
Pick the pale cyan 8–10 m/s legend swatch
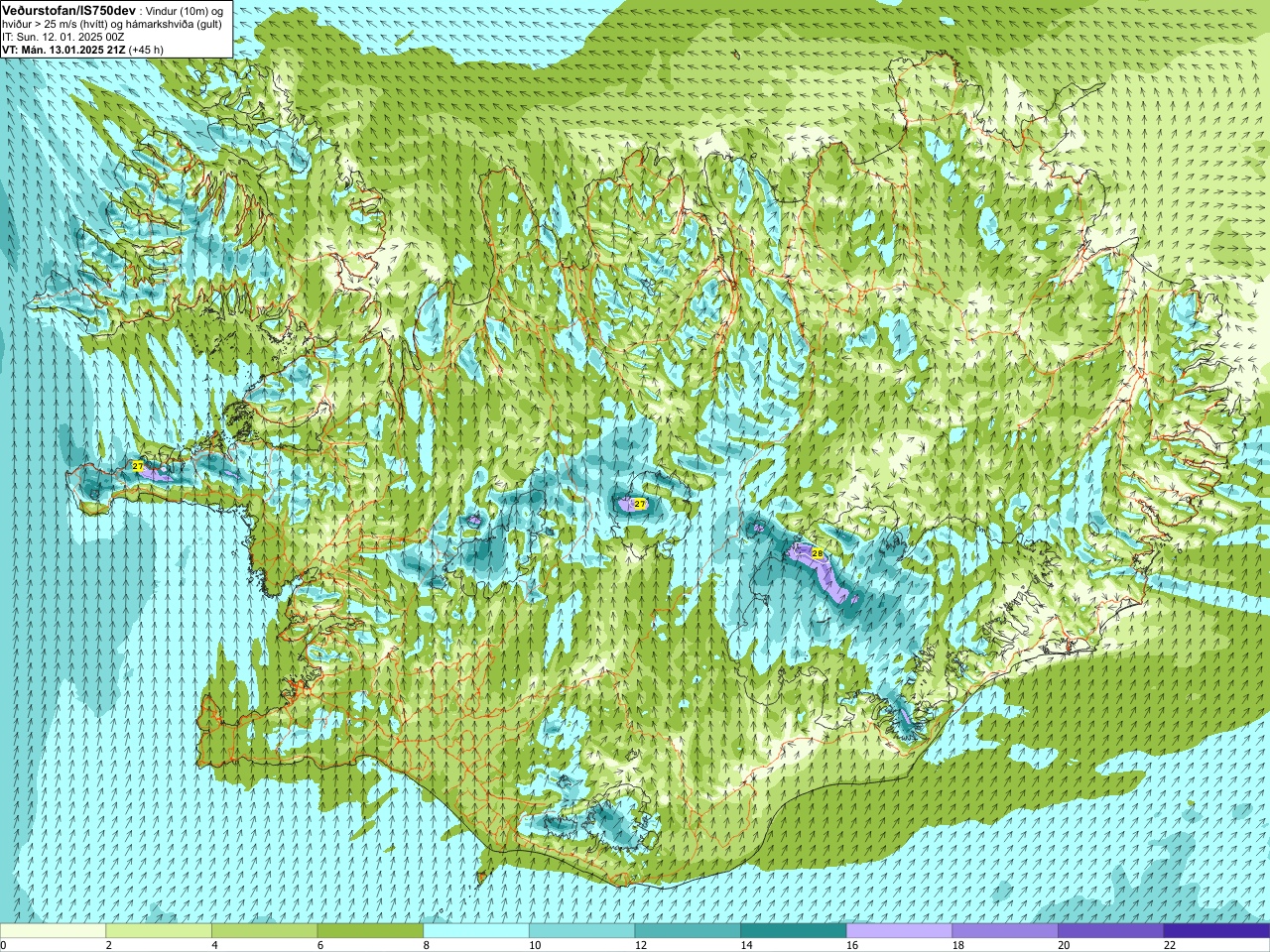coord(476,931)
